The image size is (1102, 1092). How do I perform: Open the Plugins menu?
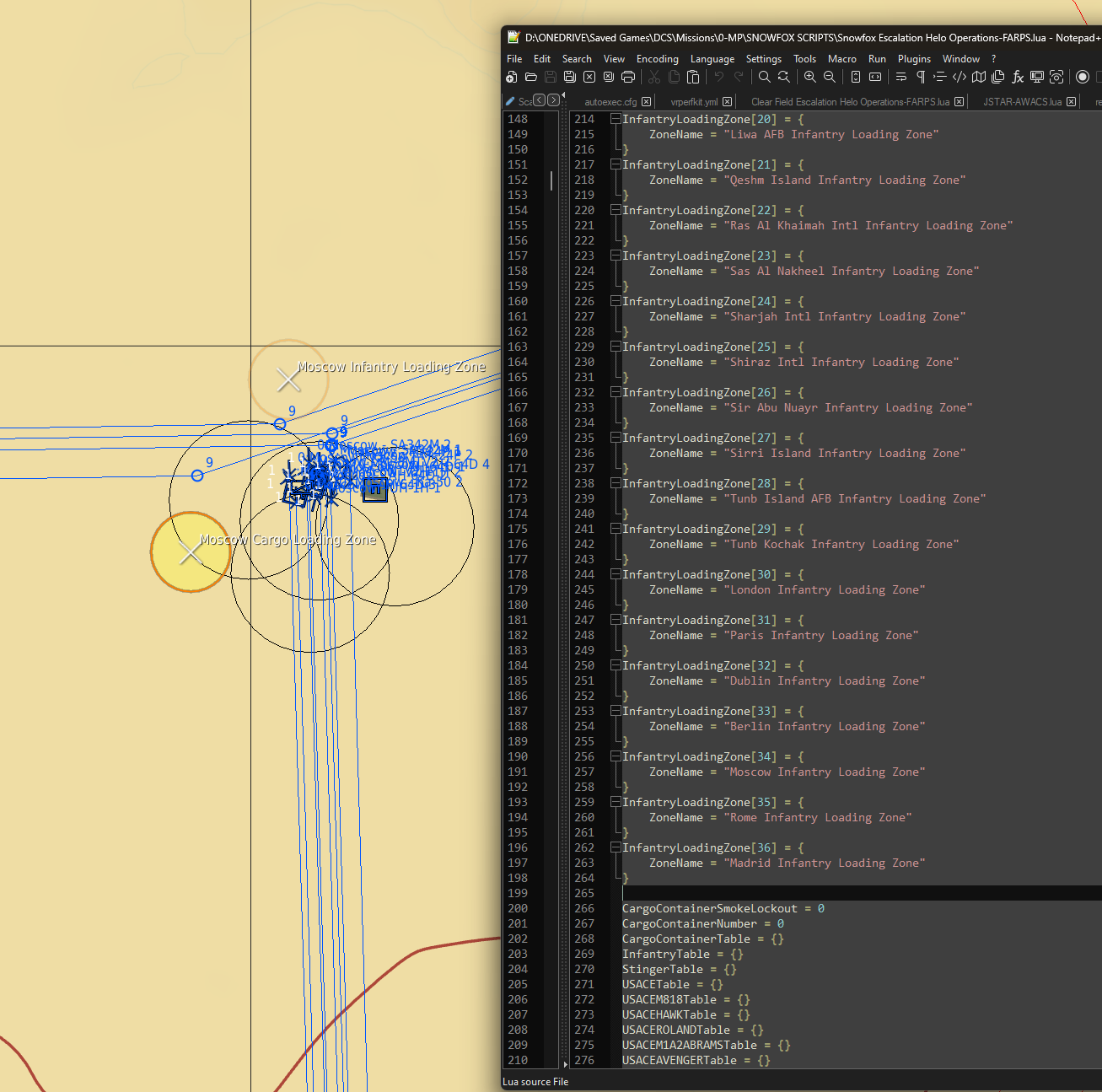coord(914,59)
